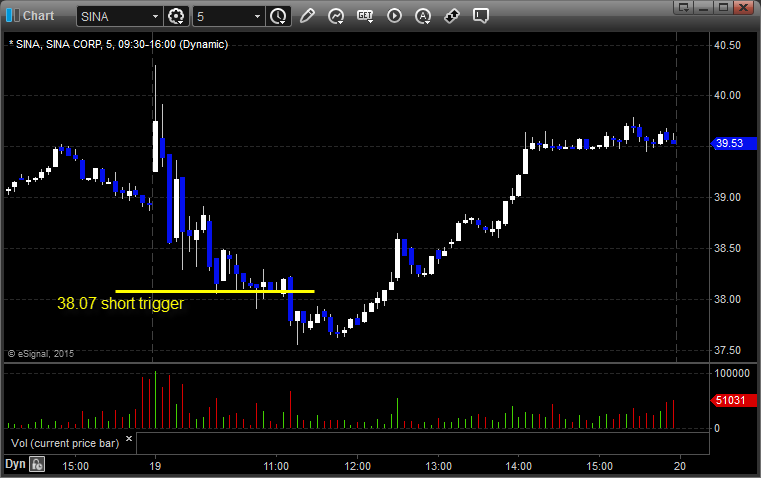The image size is (761, 478).
Task: Click the Dyn label at bottom-left
Action: (15, 464)
